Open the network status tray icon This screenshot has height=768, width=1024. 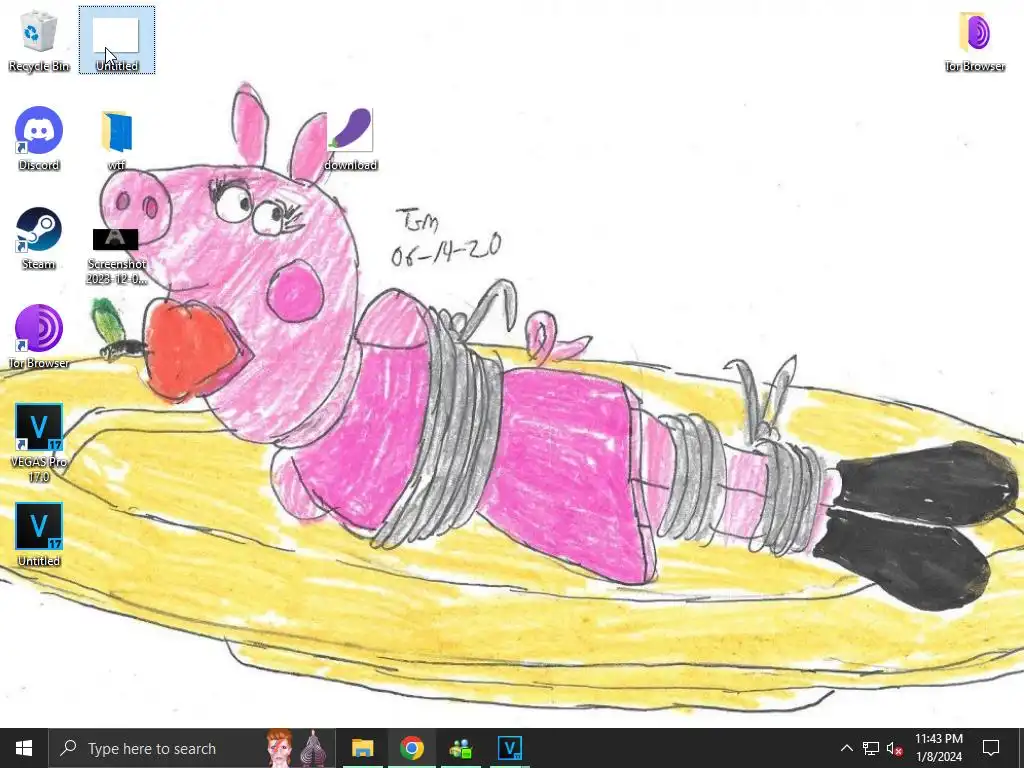pyautogui.click(x=871, y=748)
